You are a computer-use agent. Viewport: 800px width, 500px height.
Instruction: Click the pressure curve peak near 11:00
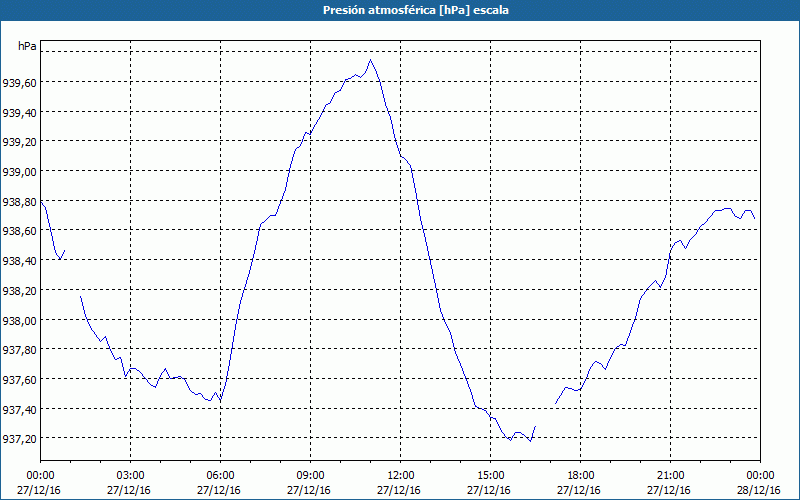tap(370, 60)
